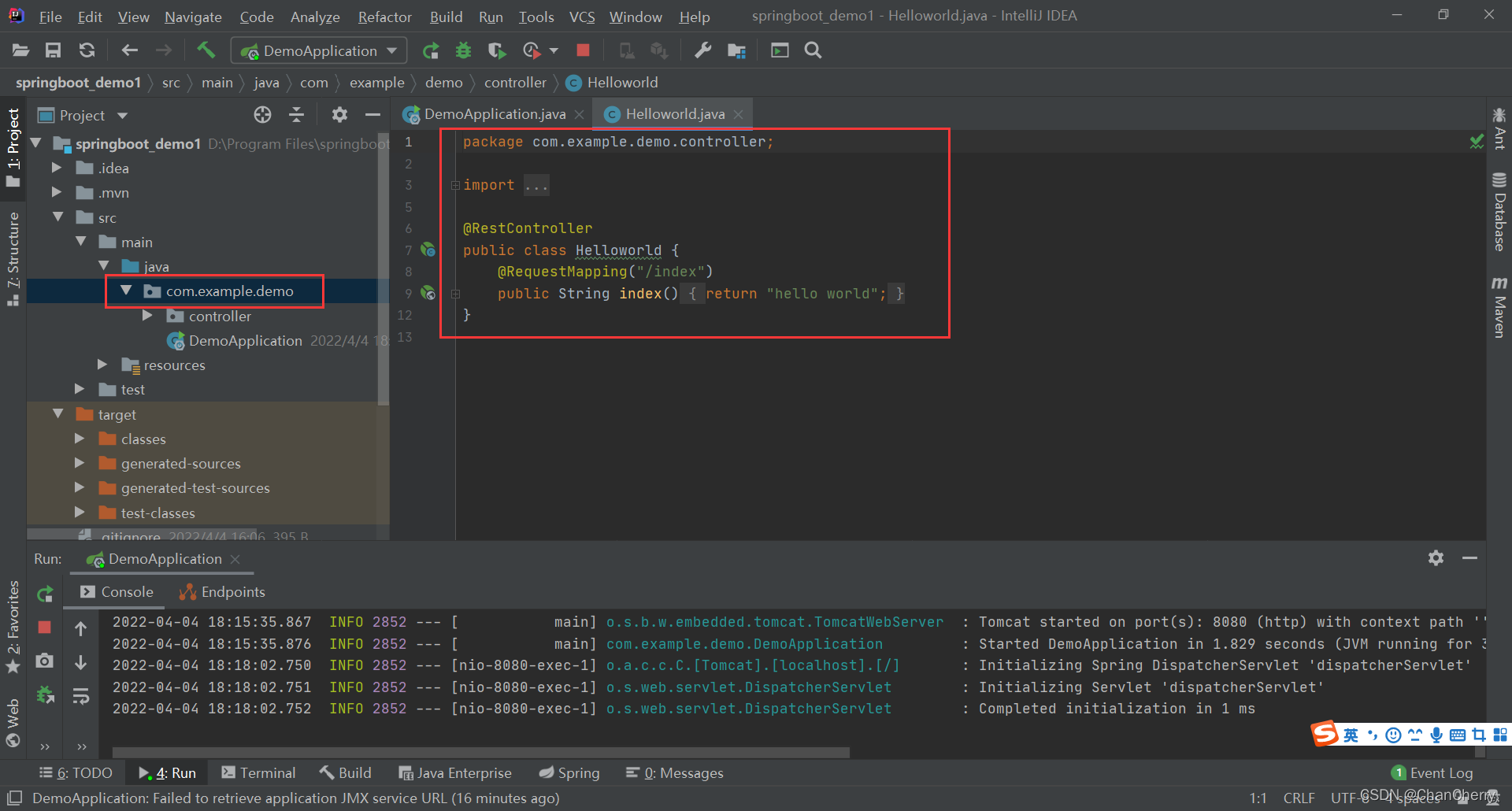This screenshot has height=811, width=1512.
Task: Open settings with wrench icon
Action: (702, 50)
